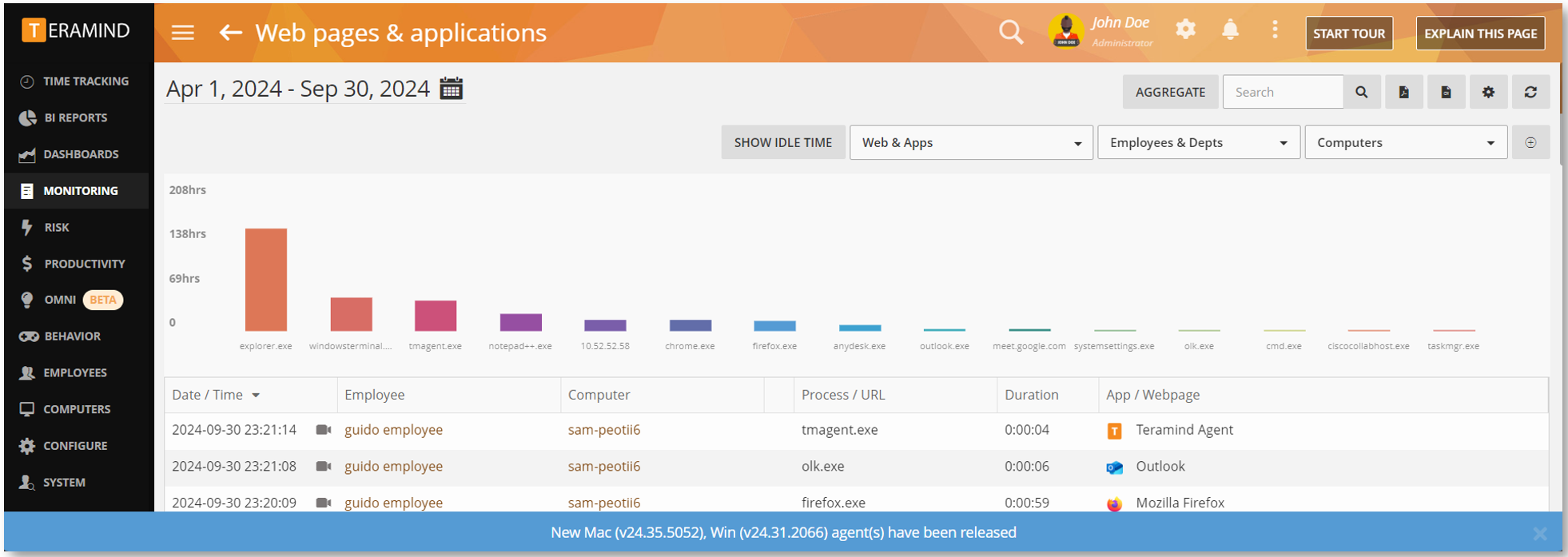This screenshot has height=557, width=1568.
Task: Open BI Reports in the sidebar
Action: (77, 117)
